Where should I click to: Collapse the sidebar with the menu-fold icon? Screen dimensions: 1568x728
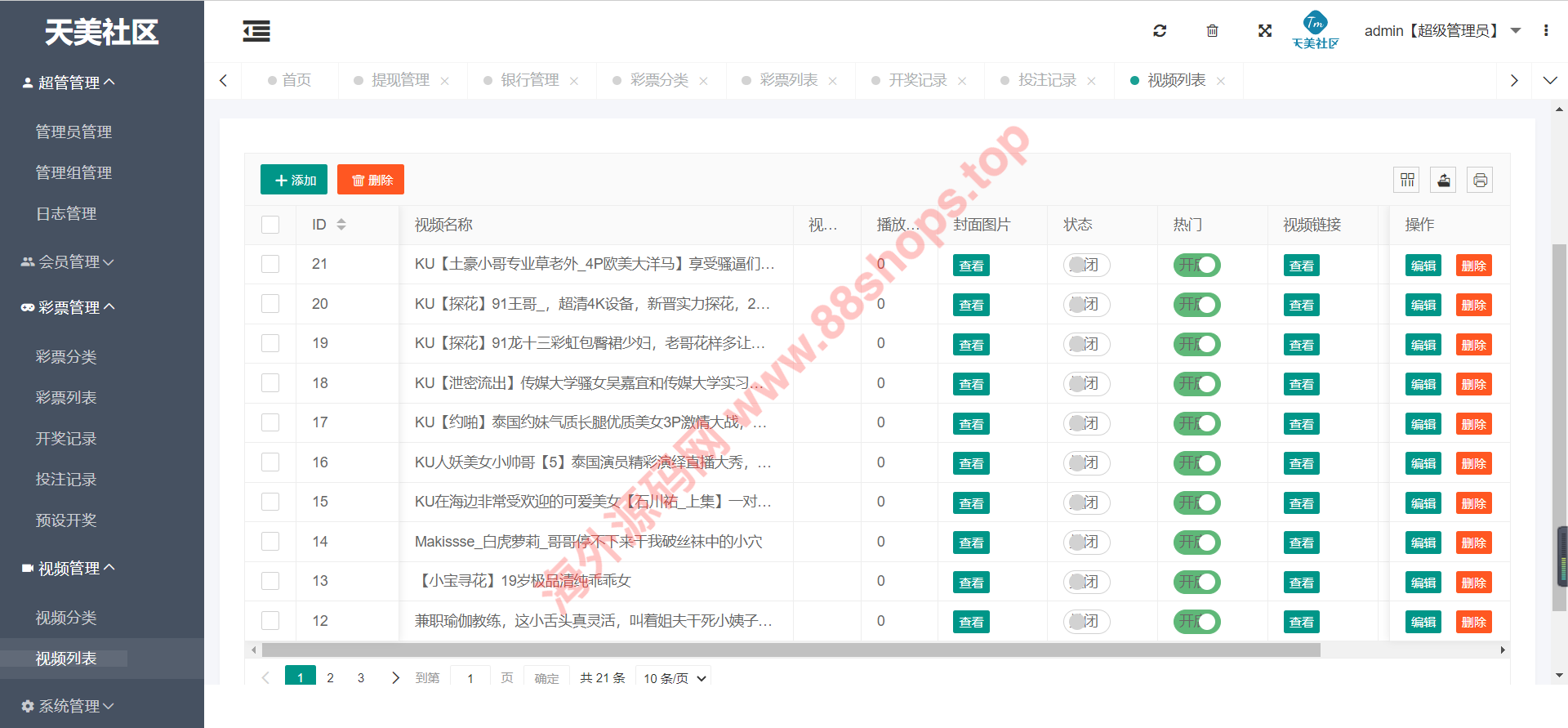pos(256,31)
